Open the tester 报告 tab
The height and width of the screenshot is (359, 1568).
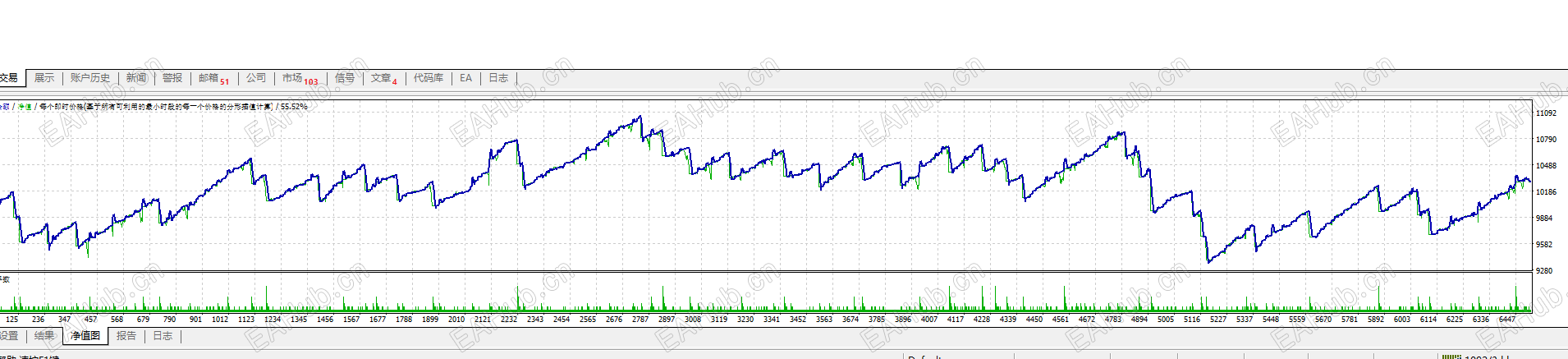point(126,336)
